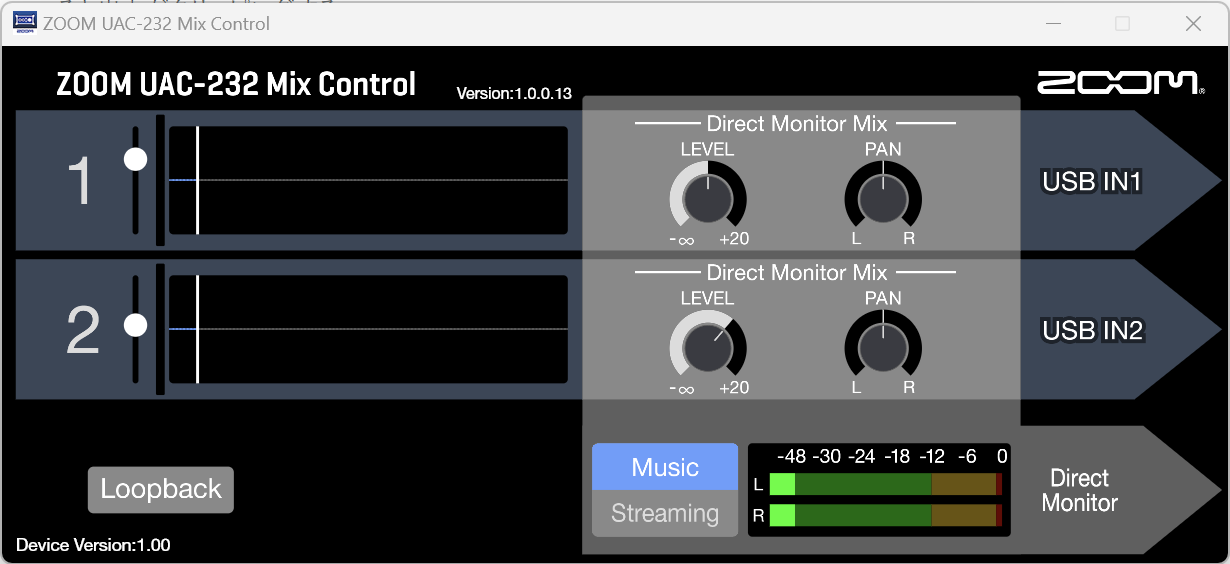1230x564 pixels.
Task: Click the USB IN2 arrow label
Action: 1092,330
